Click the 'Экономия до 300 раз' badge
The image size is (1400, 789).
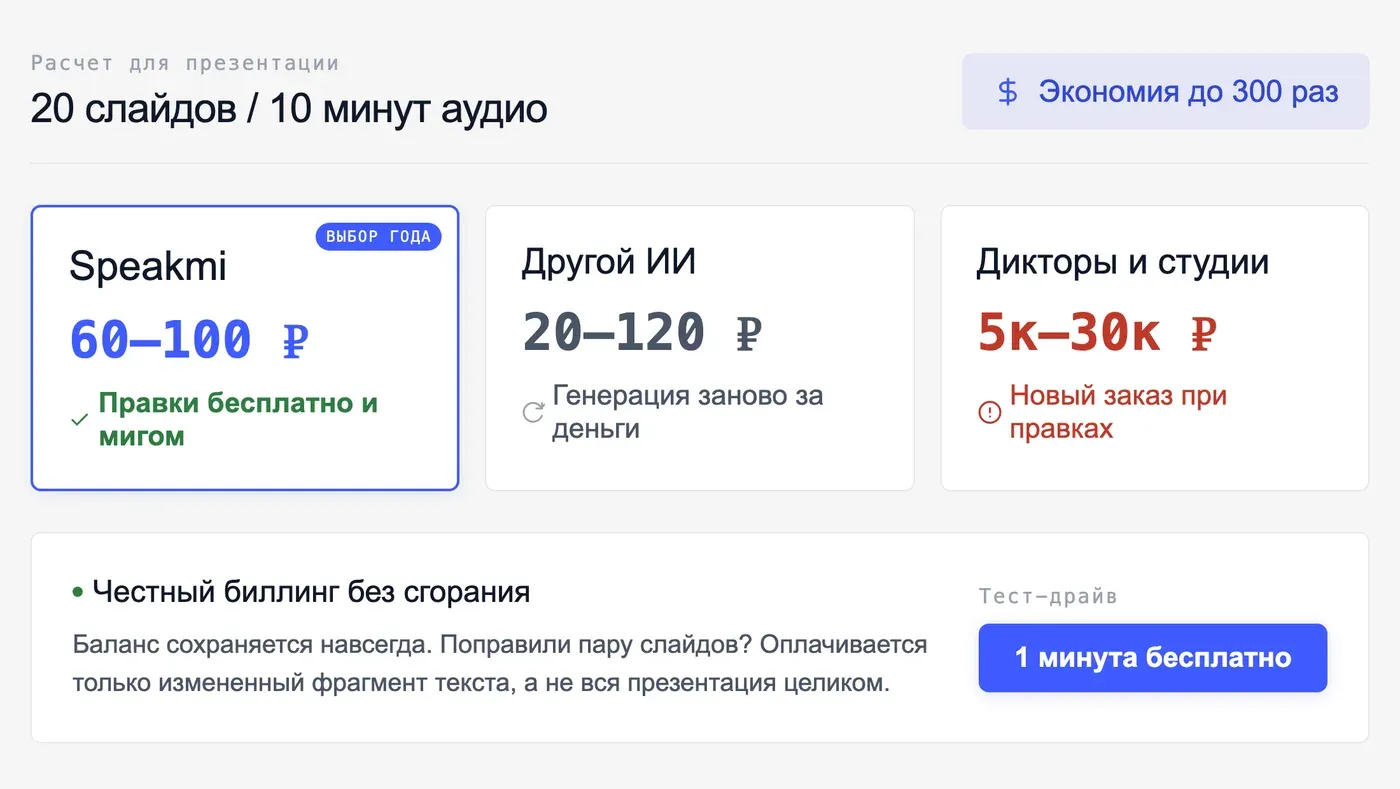1165,91
